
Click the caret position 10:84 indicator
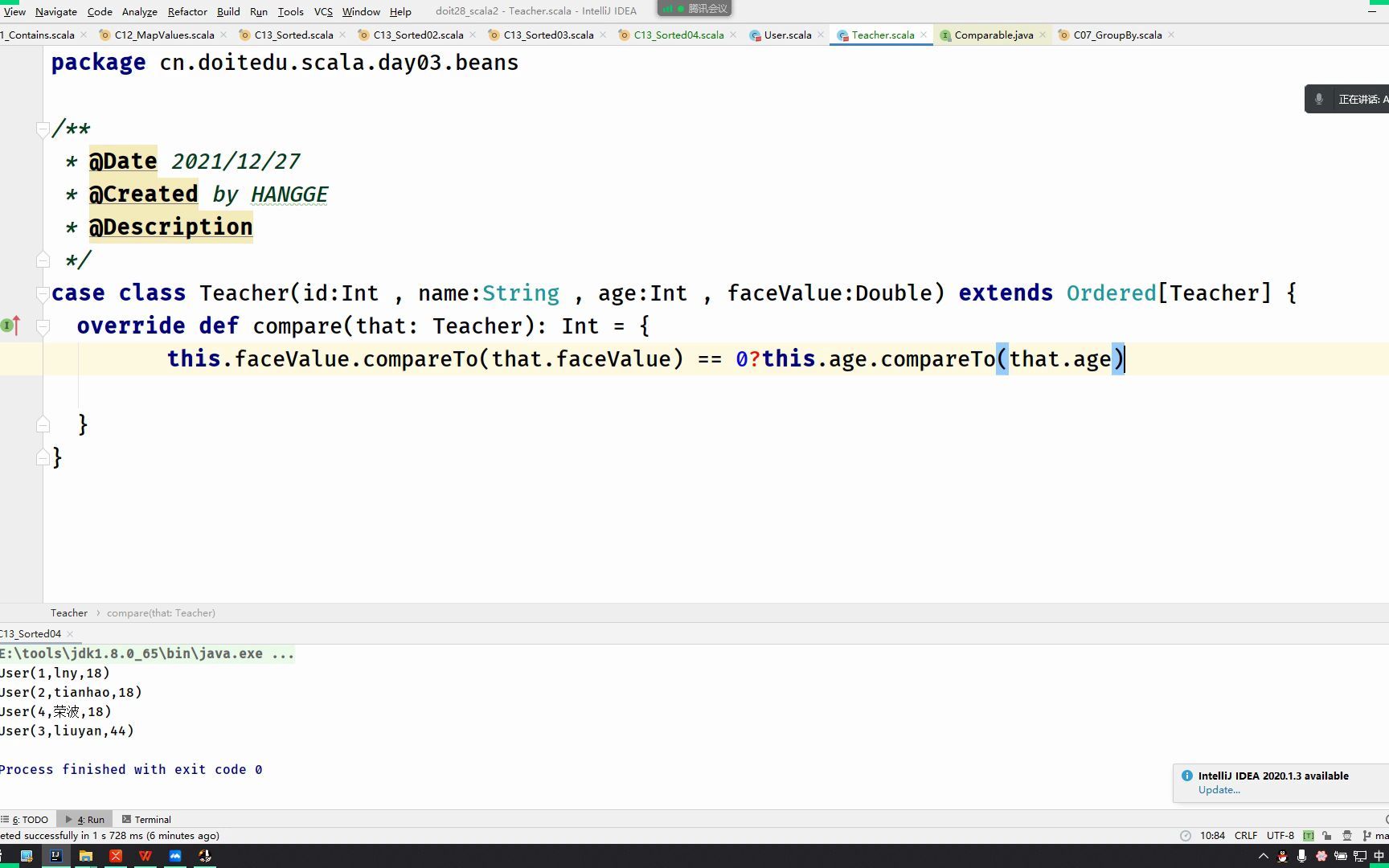coord(1212,836)
